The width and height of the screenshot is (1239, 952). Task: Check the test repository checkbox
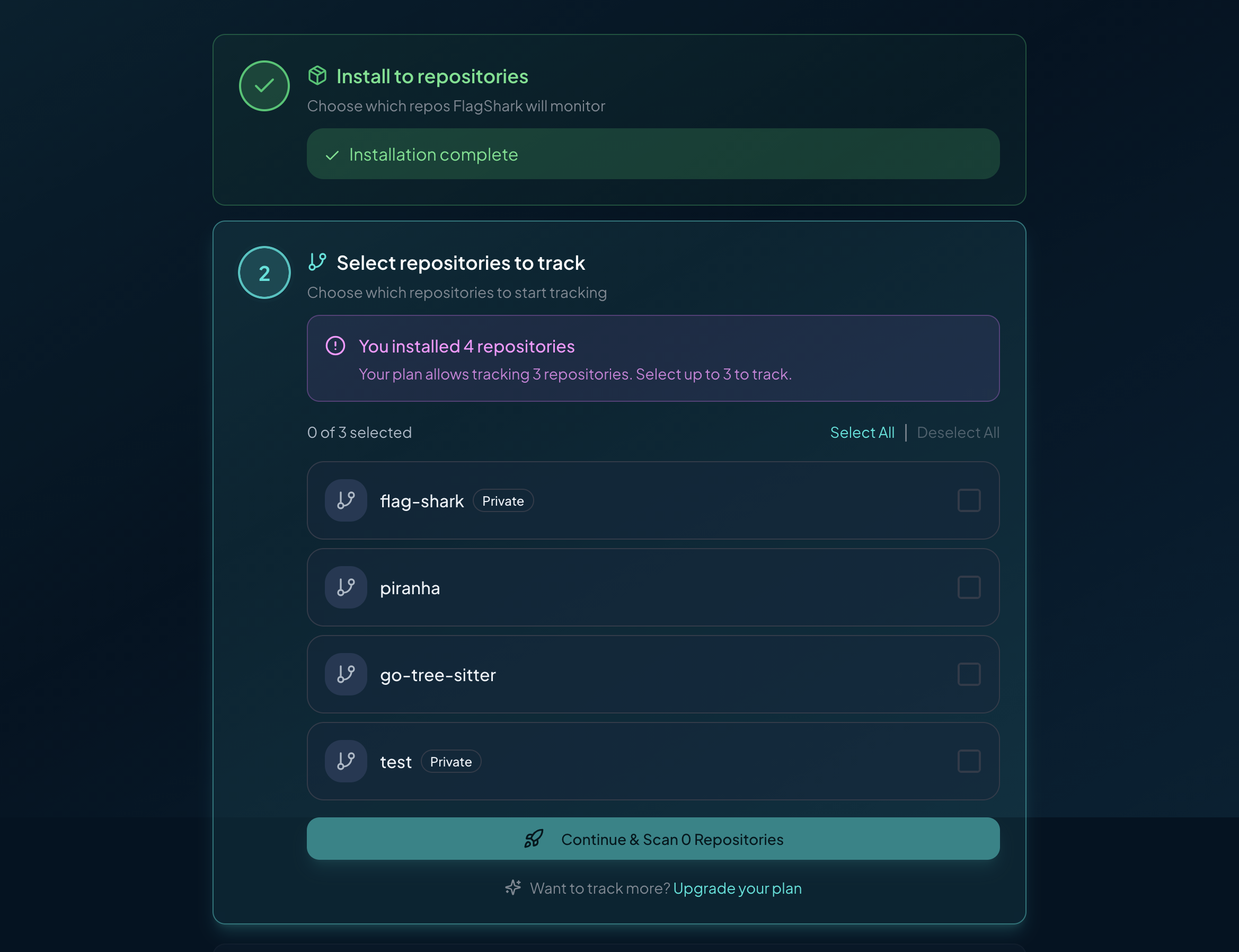(969, 762)
